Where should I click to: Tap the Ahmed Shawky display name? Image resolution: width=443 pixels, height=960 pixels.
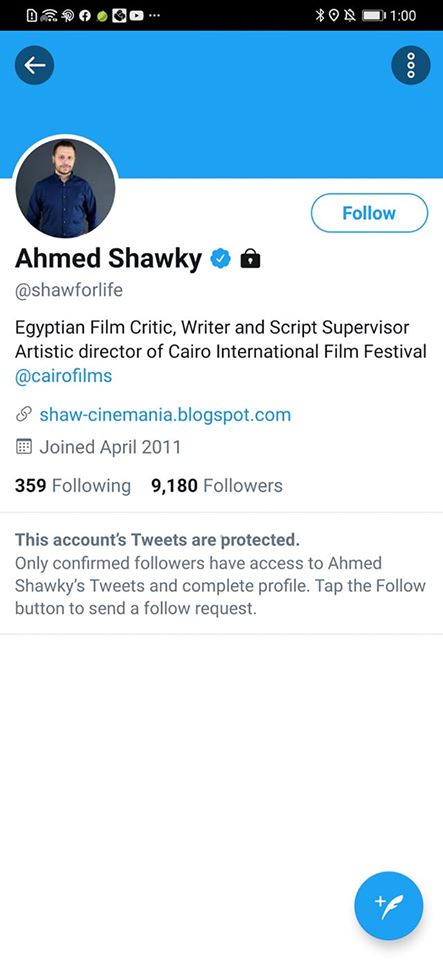coord(108,259)
